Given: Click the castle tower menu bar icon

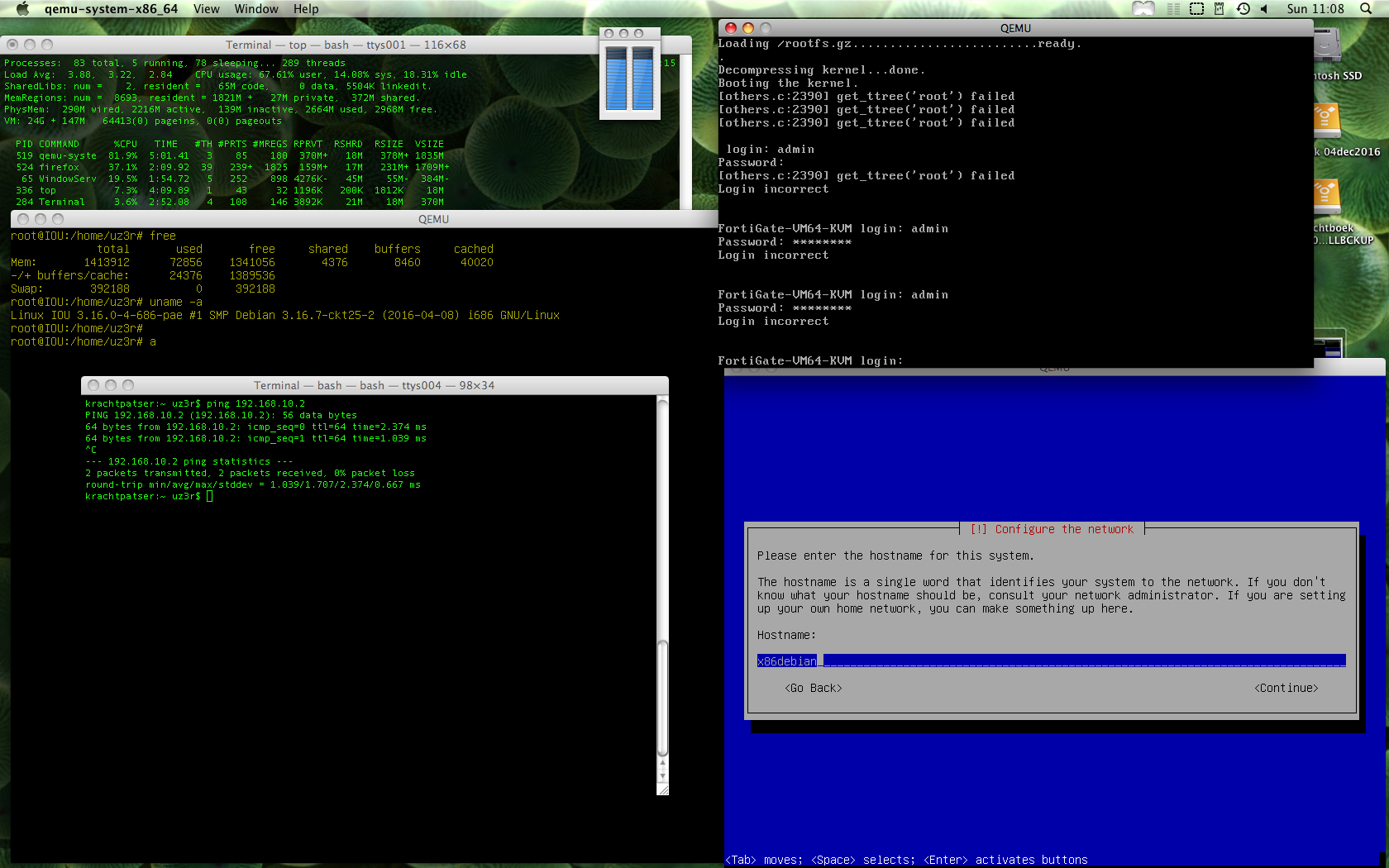Looking at the screenshot, I should [x=1219, y=9].
